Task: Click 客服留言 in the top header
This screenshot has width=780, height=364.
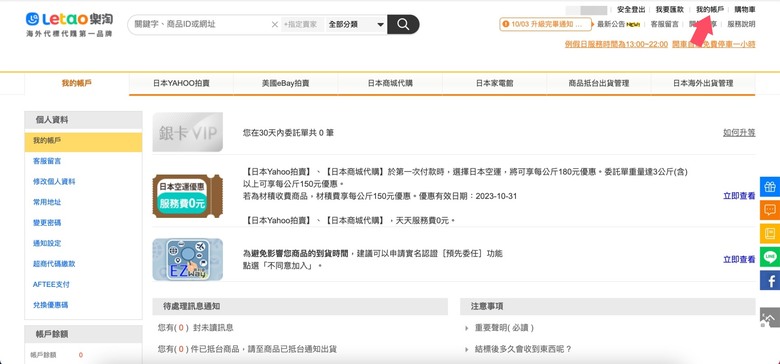Action: point(665,24)
